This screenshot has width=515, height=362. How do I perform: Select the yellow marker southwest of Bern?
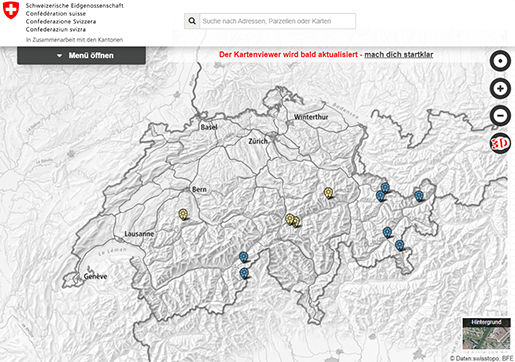click(183, 214)
